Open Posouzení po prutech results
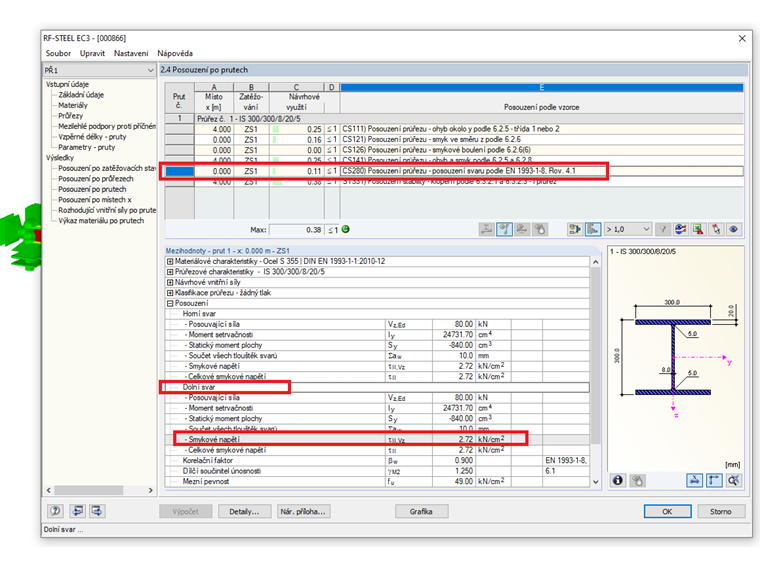Image resolution: width=760 pixels, height=570 pixels. click(92, 190)
